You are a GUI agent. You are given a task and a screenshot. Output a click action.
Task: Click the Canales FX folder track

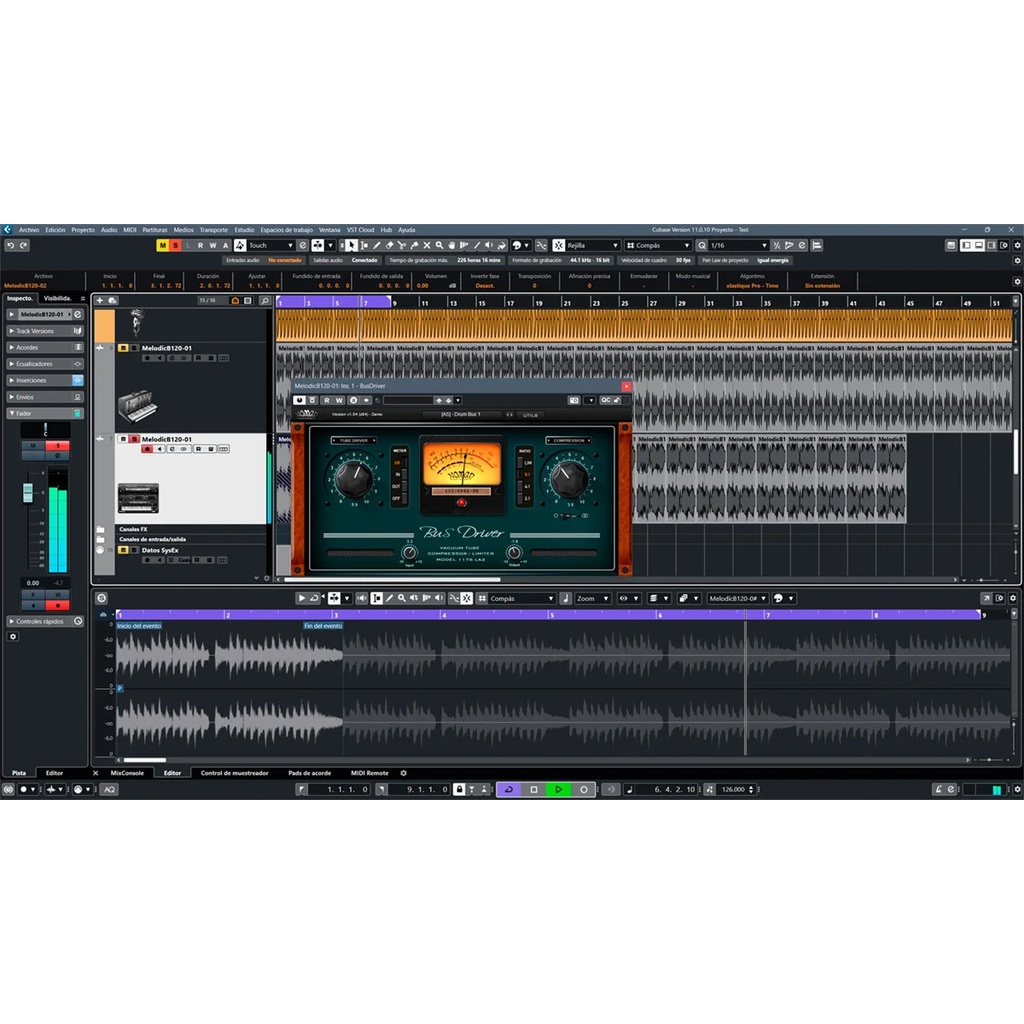[191, 530]
